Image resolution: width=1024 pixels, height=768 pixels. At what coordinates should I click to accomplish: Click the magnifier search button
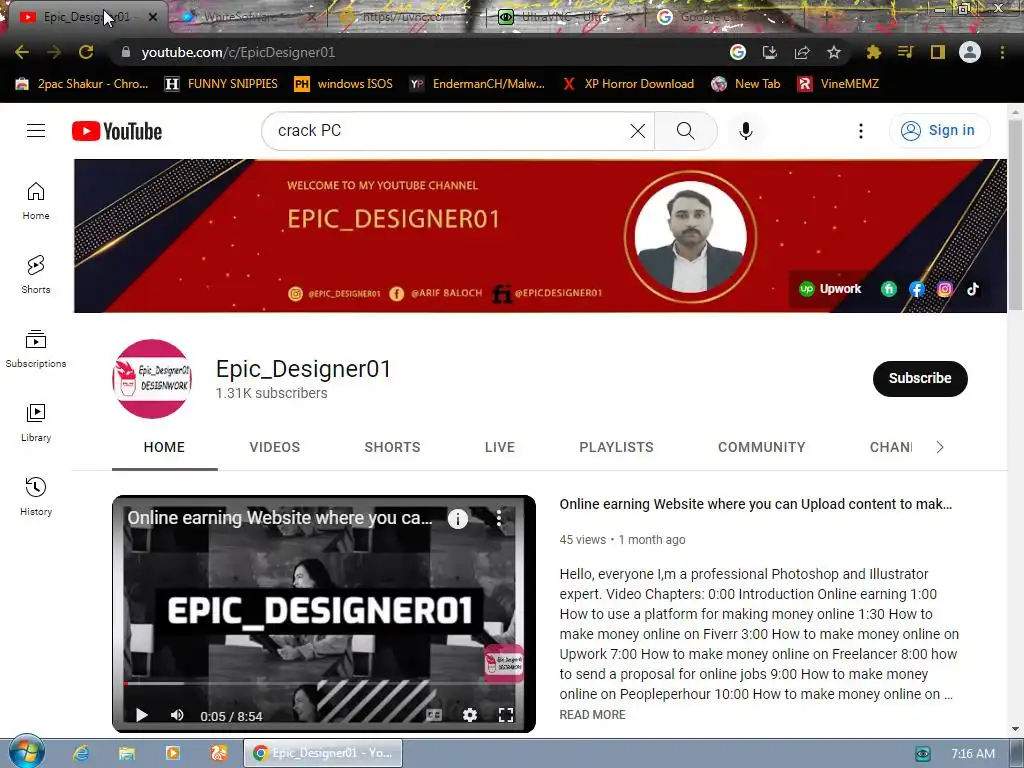pyautogui.click(x=686, y=131)
